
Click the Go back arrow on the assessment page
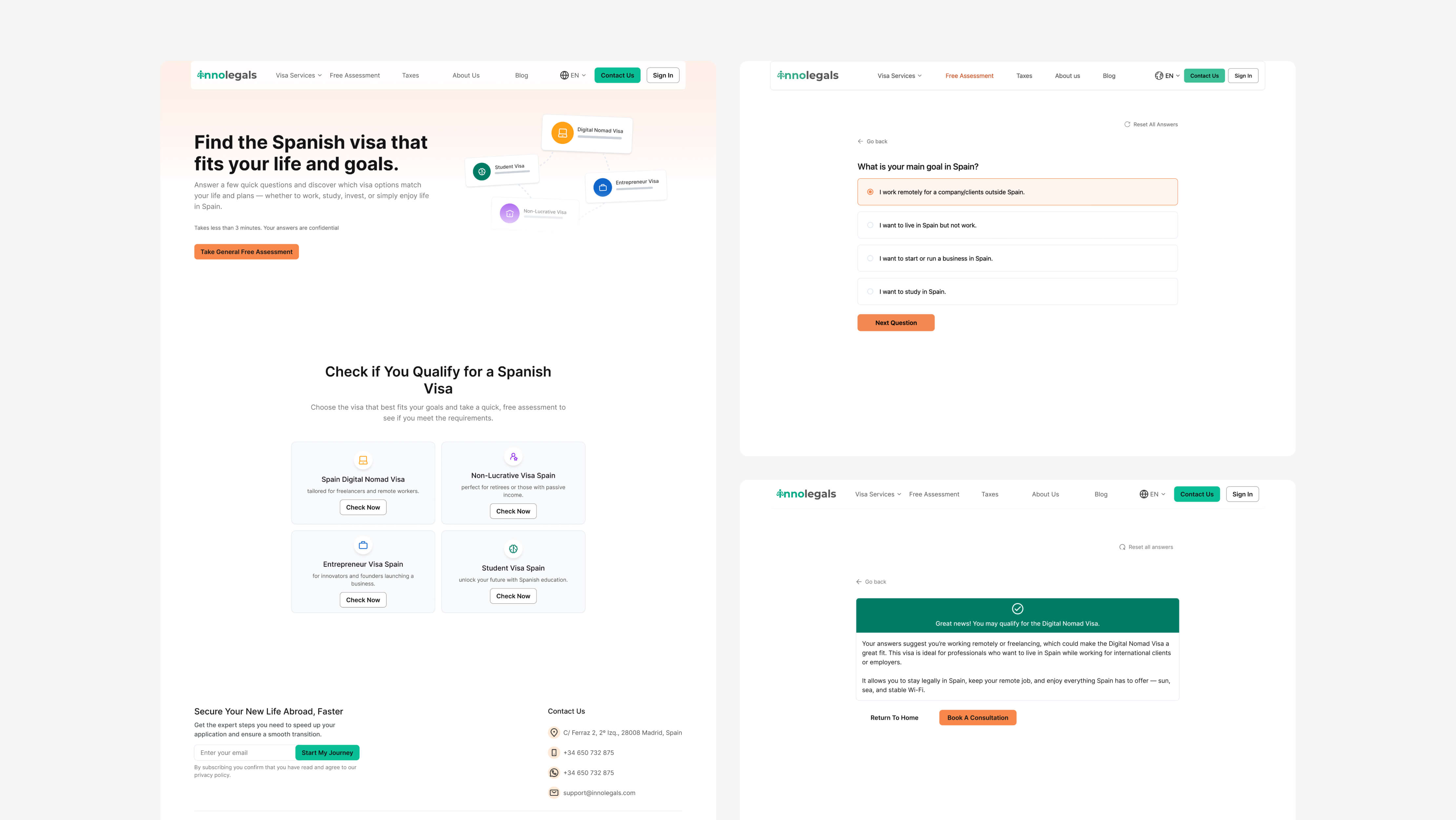click(860, 141)
